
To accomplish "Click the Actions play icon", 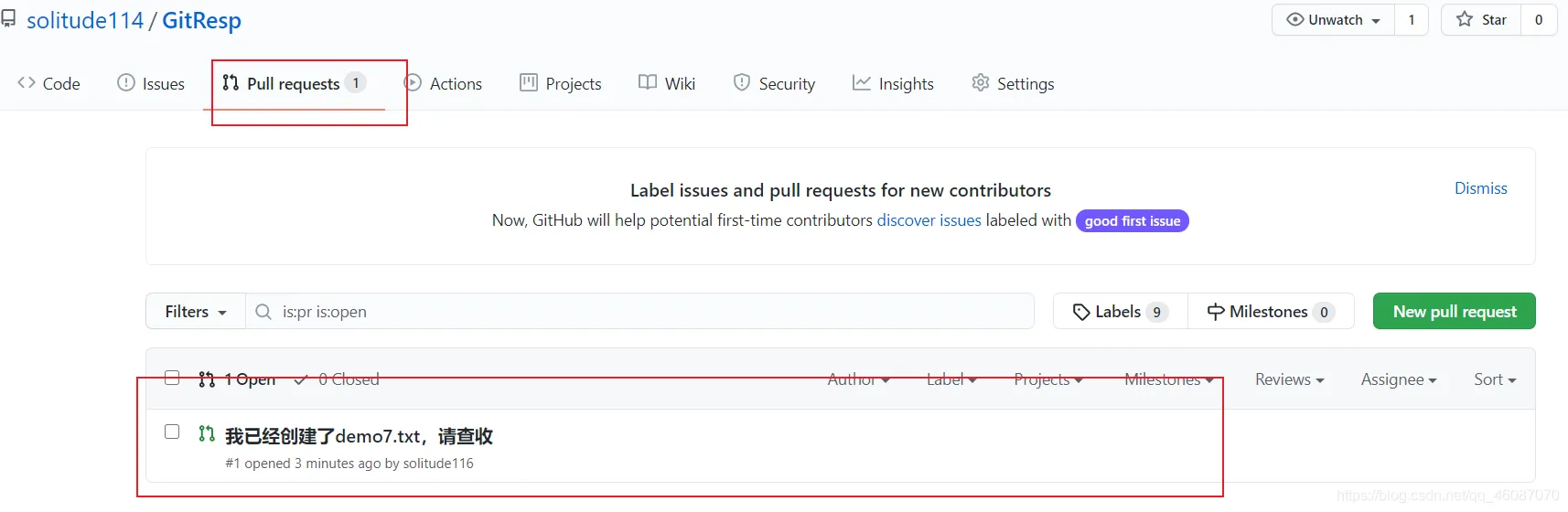I will 413,83.
